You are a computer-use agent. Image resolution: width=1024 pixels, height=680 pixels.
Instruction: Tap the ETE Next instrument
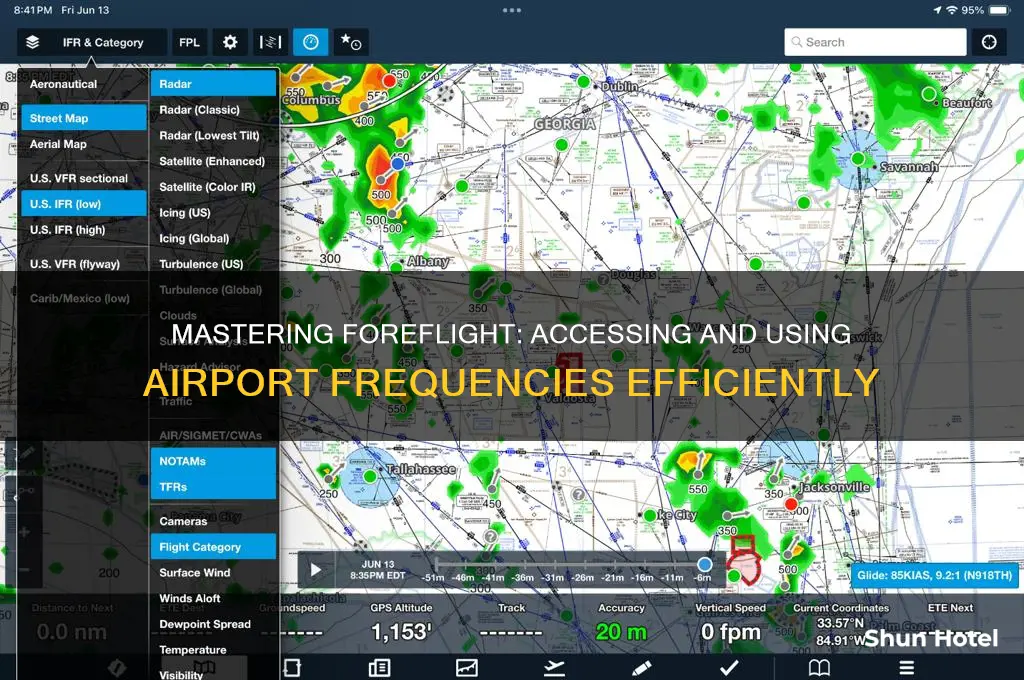pos(950,607)
